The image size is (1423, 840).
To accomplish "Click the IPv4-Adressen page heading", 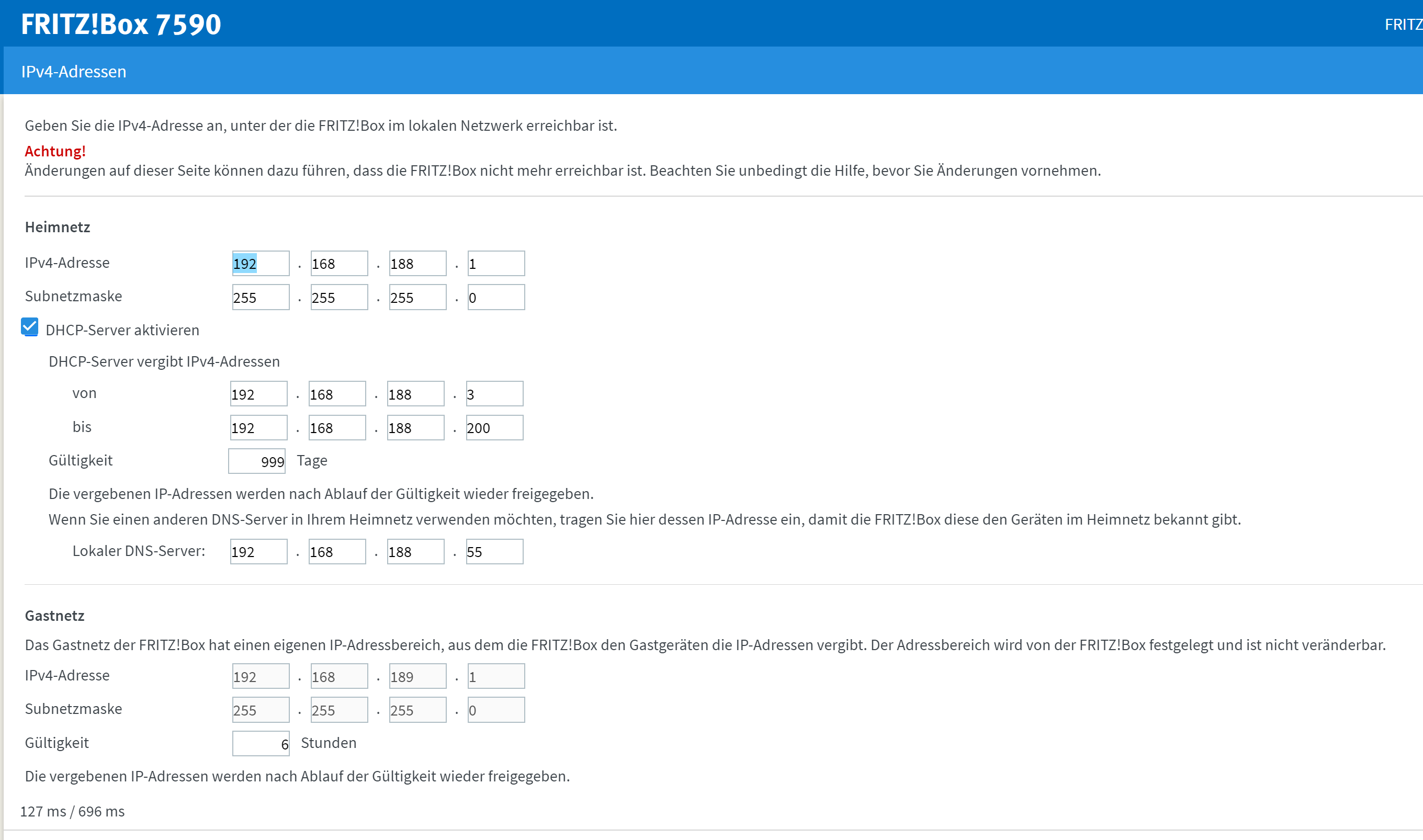I will pyautogui.click(x=74, y=72).
